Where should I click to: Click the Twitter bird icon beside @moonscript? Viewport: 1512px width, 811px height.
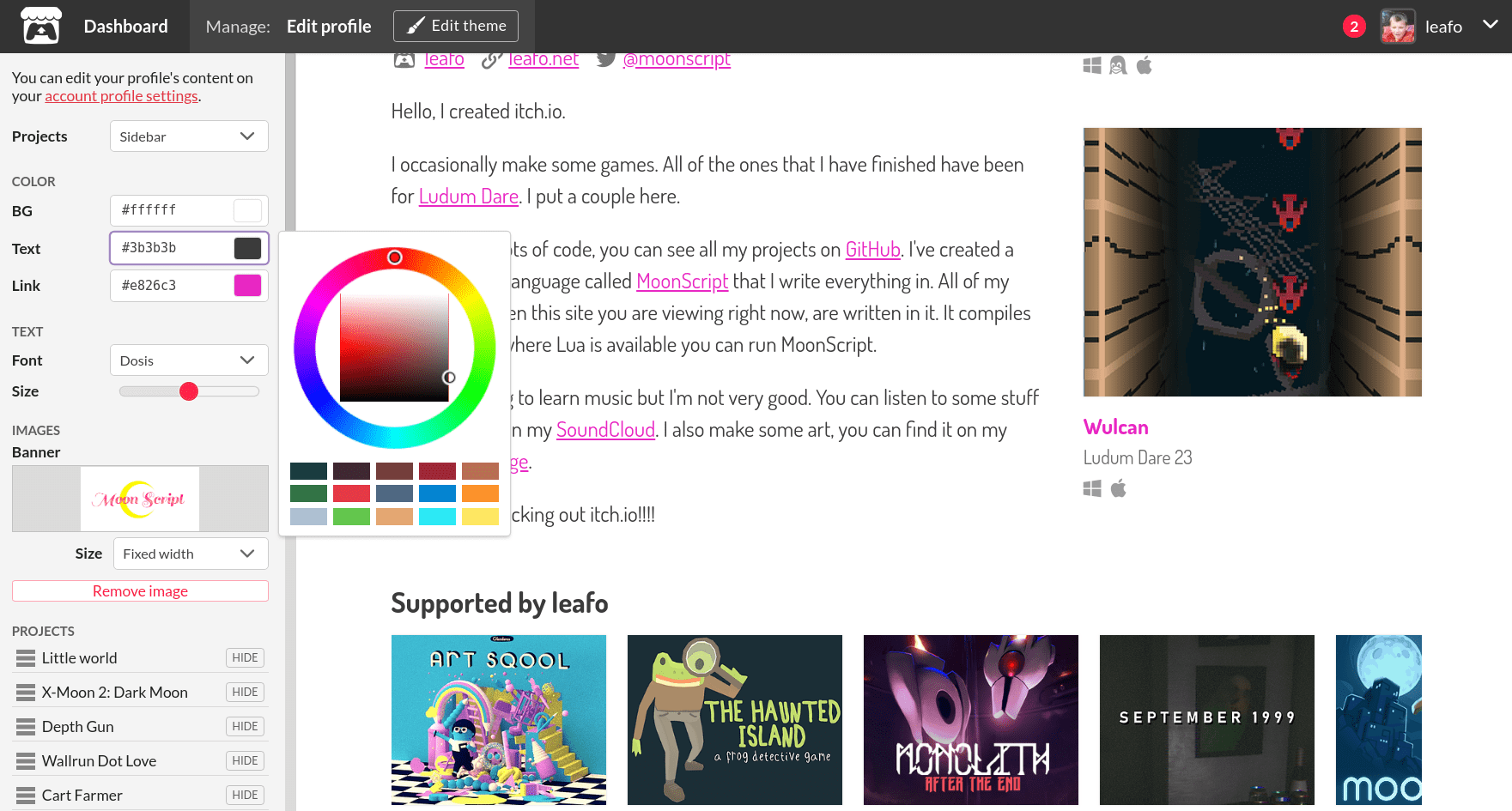click(605, 59)
